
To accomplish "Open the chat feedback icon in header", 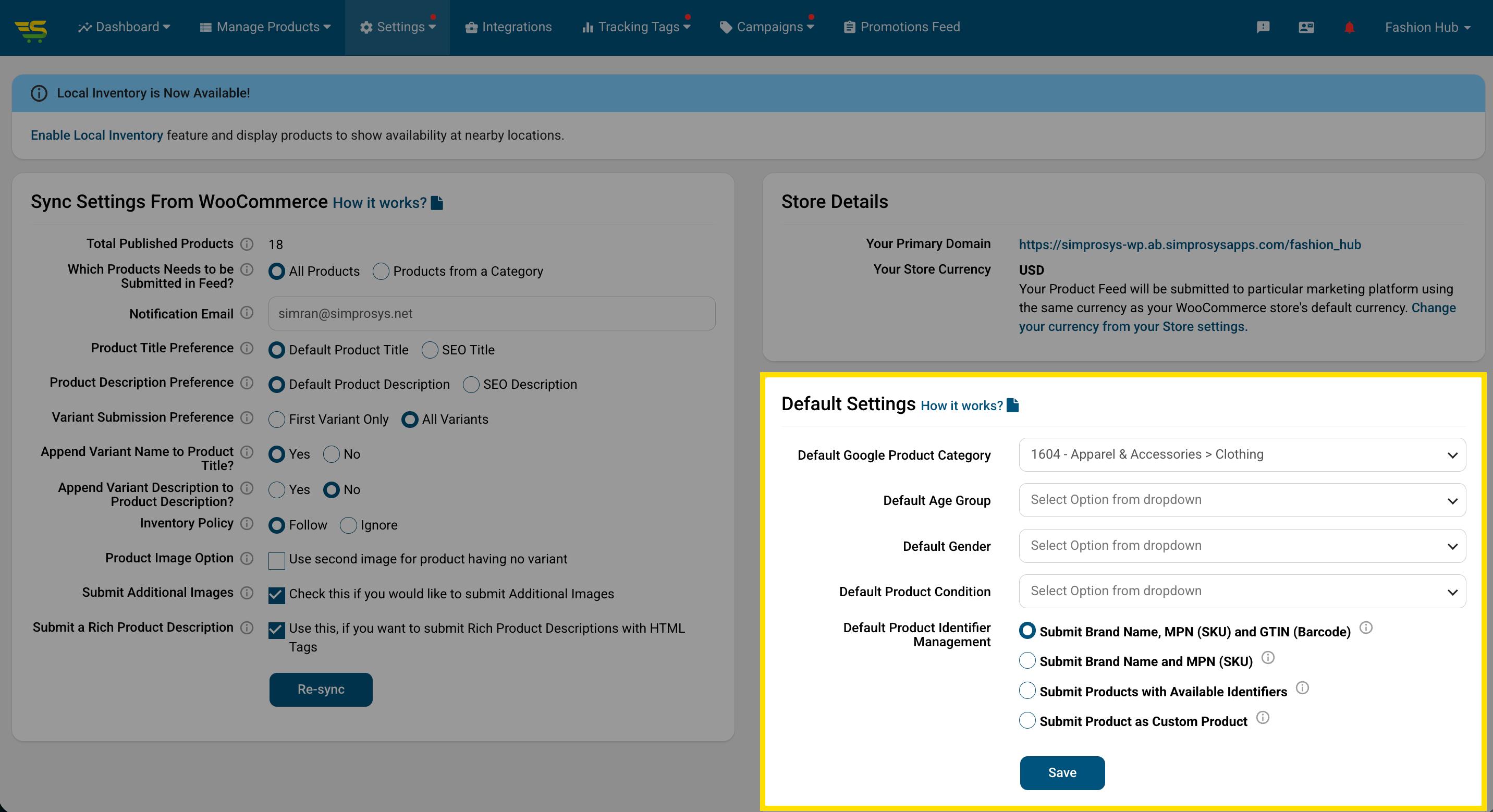I will pos(1263,27).
